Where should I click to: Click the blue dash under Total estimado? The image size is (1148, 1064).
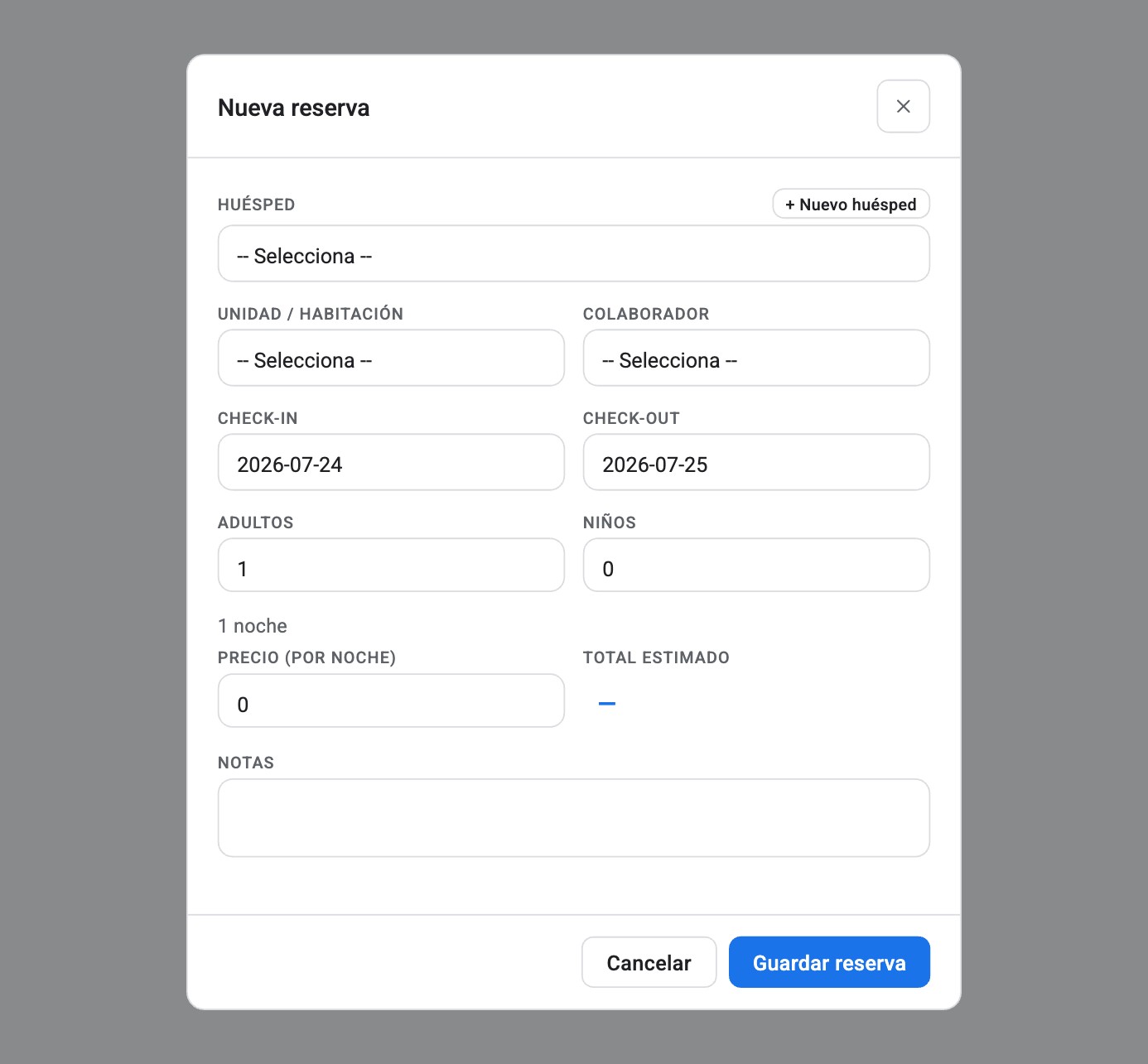click(x=607, y=704)
